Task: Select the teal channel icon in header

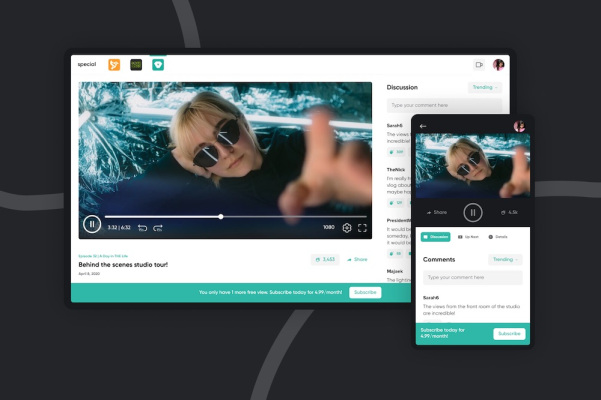Action: click(157, 64)
